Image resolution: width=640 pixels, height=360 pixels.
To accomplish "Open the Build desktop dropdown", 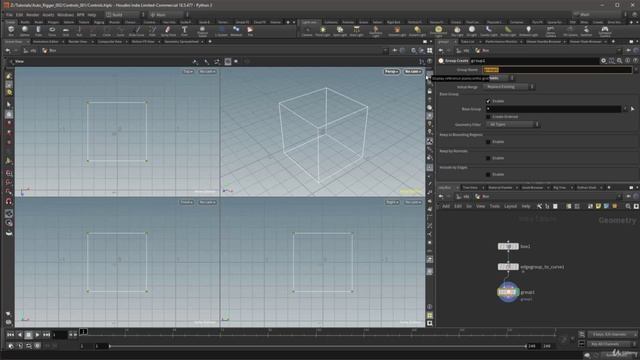I will coord(125,15).
